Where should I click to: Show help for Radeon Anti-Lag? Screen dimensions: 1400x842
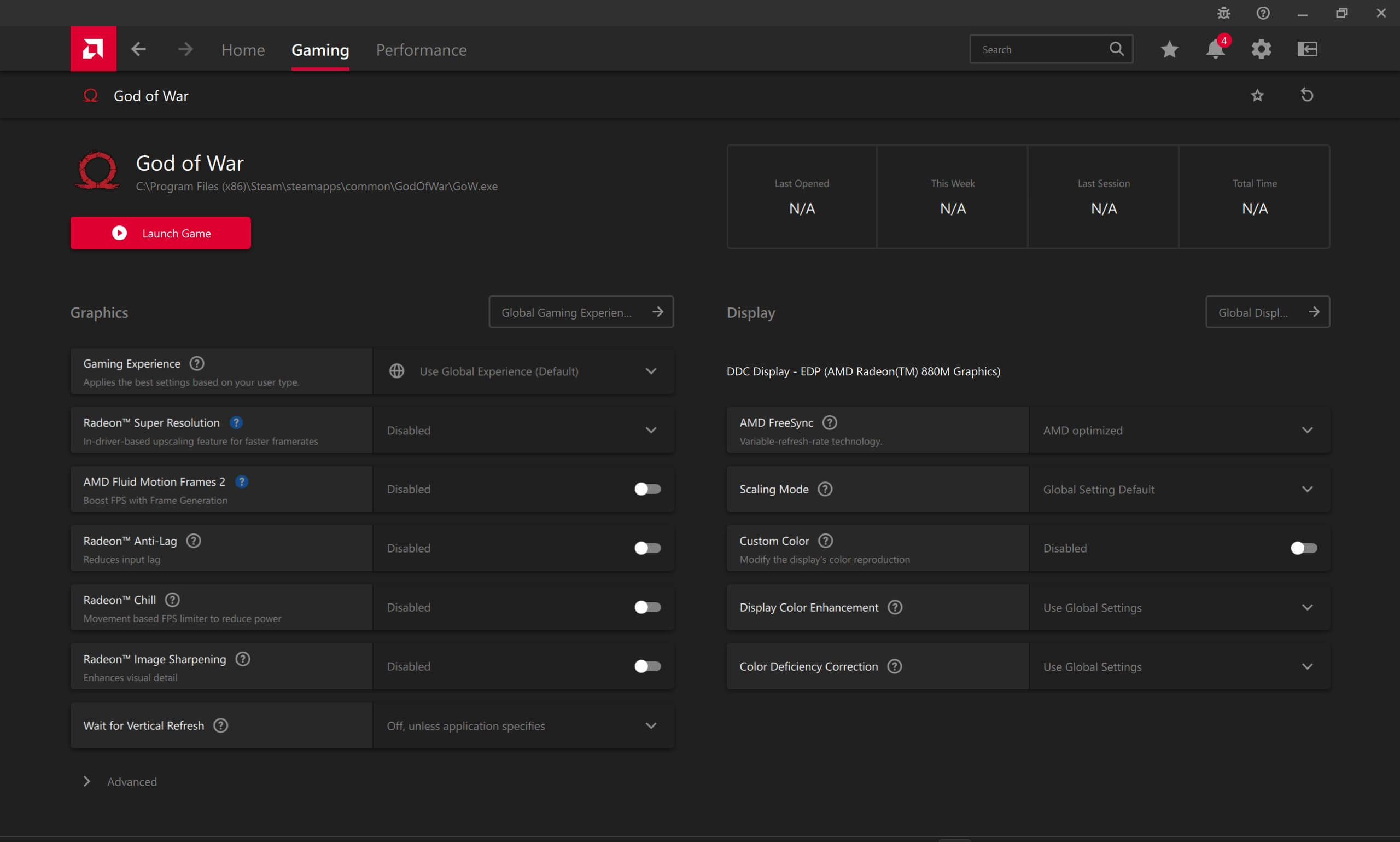[194, 541]
